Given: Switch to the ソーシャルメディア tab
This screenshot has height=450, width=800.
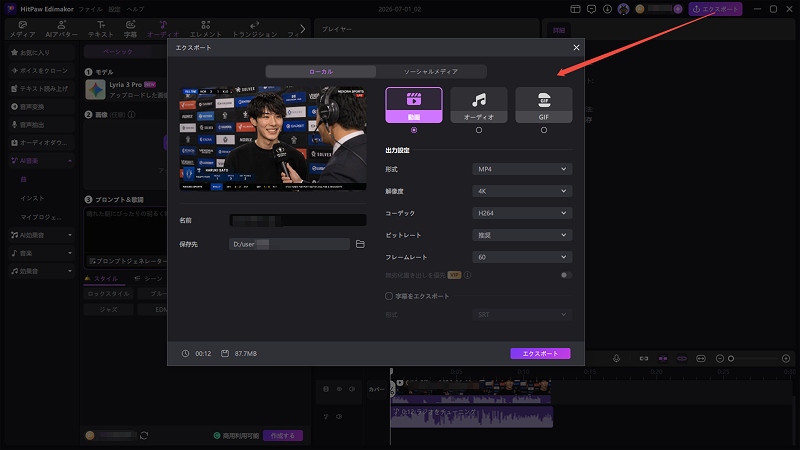Looking at the screenshot, I should pyautogui.click(x=431, y=71).
